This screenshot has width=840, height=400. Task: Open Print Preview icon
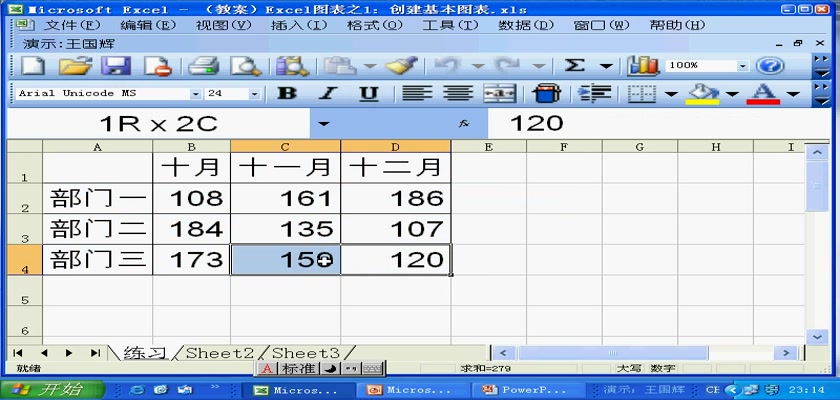(x=244, y=66)
